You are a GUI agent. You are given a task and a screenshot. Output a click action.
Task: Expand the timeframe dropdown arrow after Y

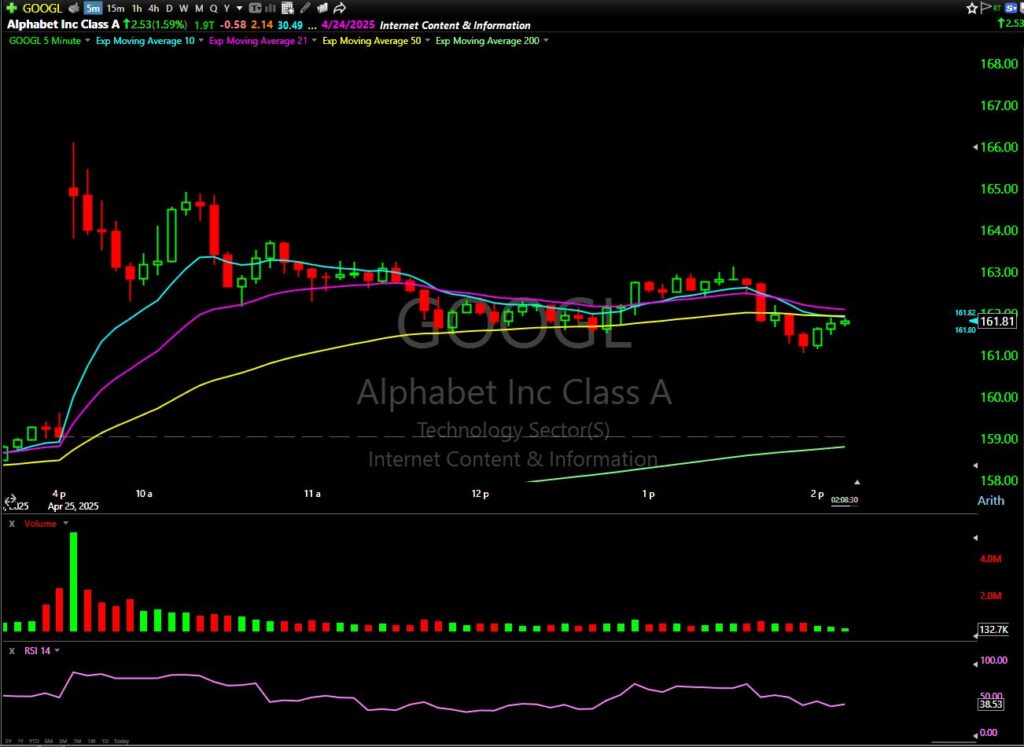point(239,8)
